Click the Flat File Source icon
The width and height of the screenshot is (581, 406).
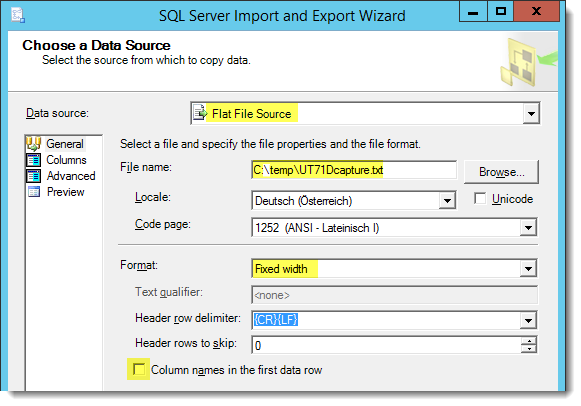pos(200,113)
